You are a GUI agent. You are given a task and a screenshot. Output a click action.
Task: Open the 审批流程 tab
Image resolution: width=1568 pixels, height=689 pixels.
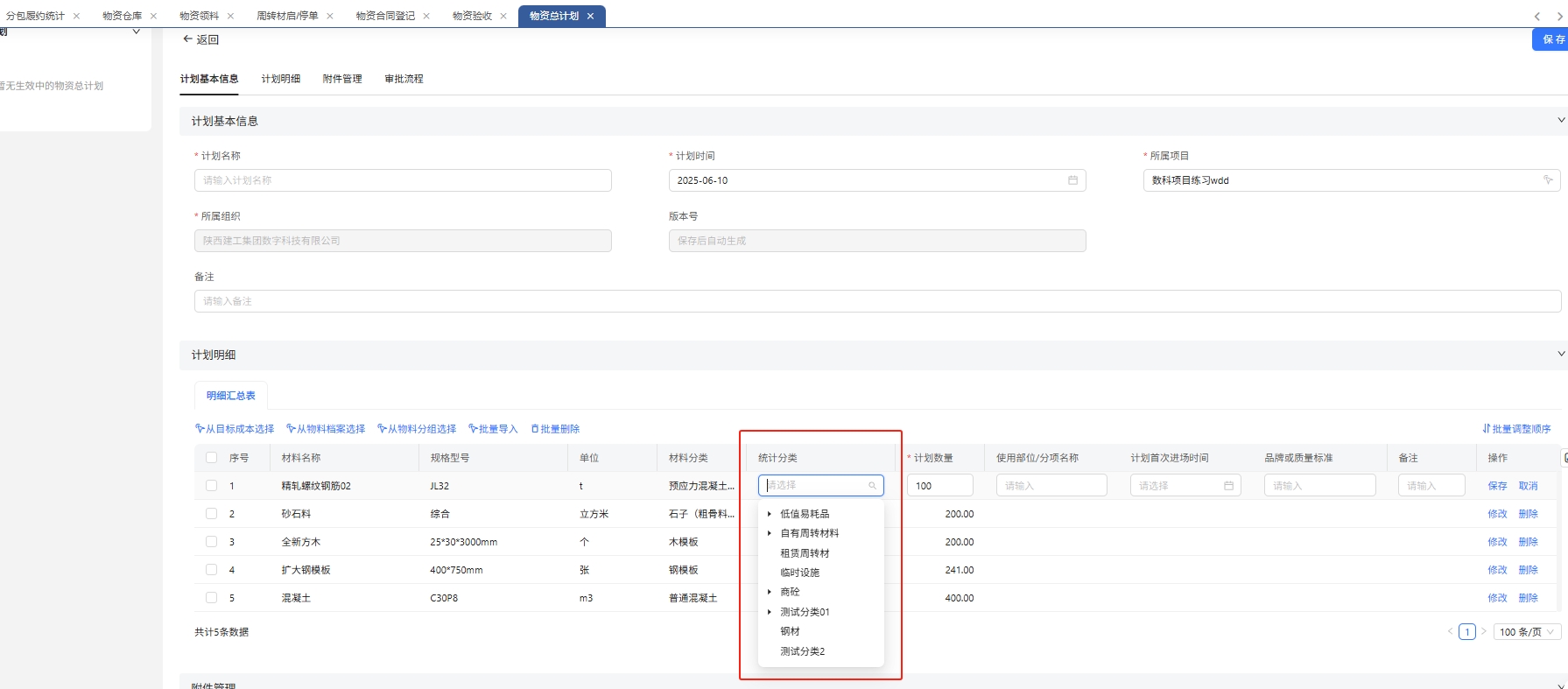tap(404, 79)
